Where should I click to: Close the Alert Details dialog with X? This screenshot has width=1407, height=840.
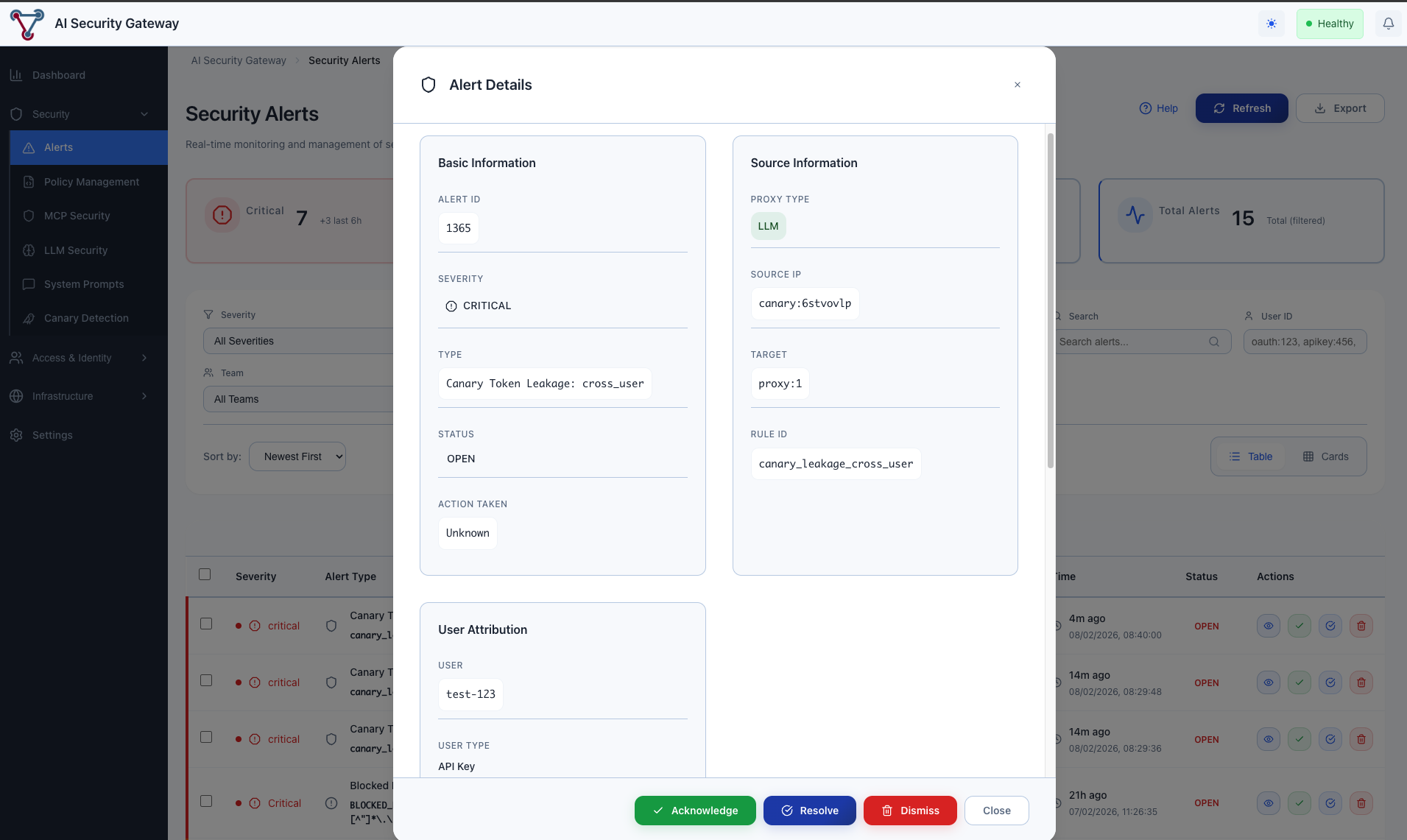click(x=1017, y=85)
